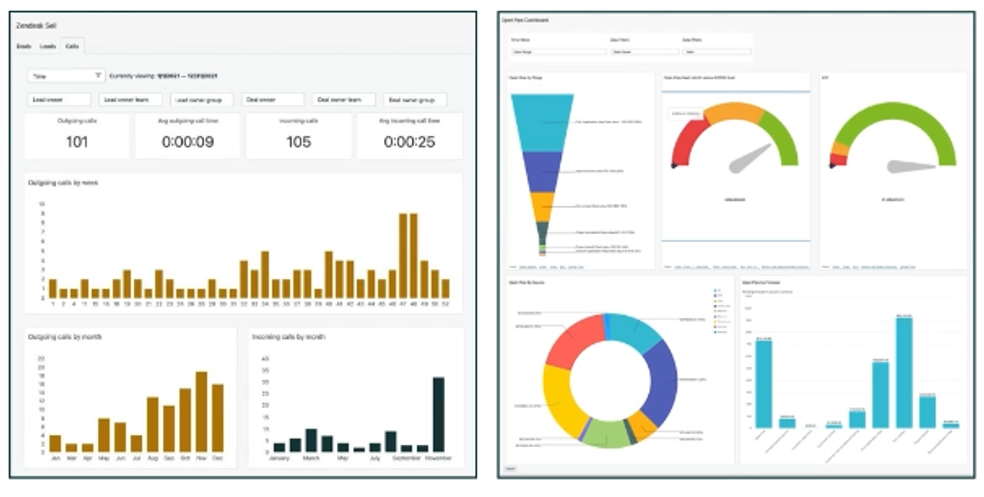Click the funnel filter icon in Time box
Image resolution: width=984 pixels, height=497 pixels.
[x=98, y=76]
